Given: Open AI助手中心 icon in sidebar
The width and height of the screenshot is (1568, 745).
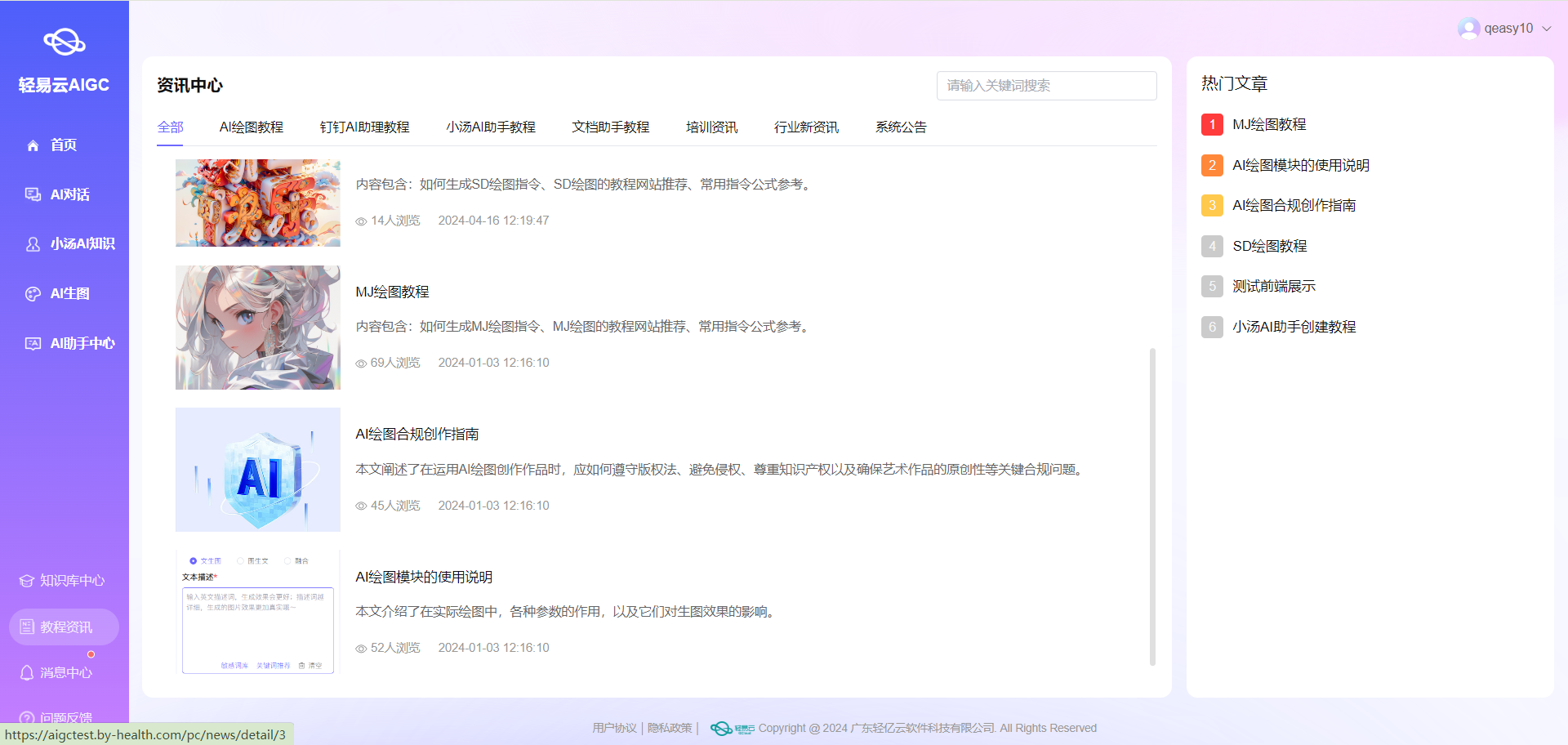Looking at the screenshot, I should point(33,344).
